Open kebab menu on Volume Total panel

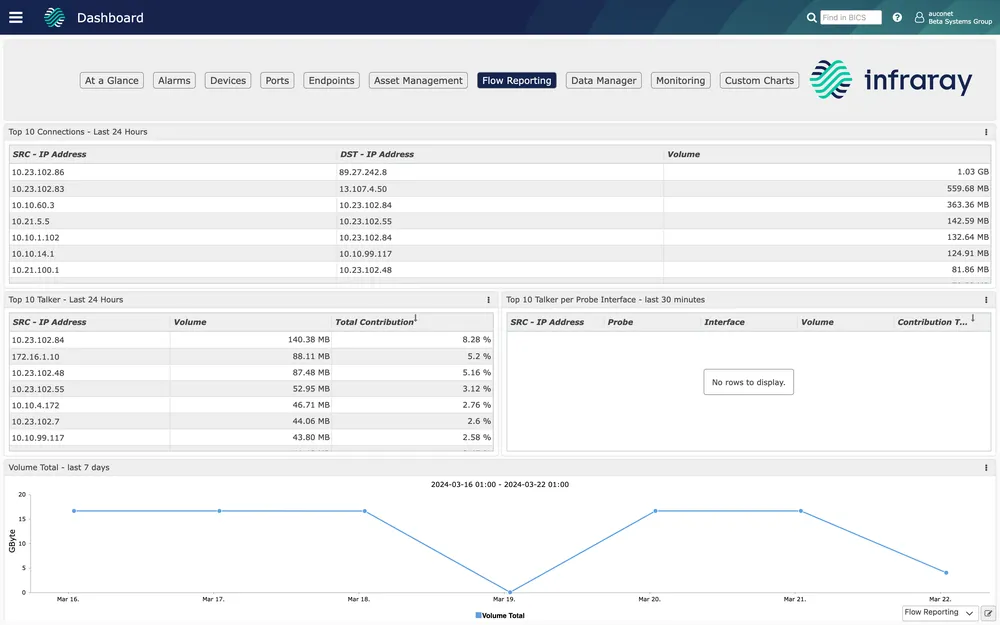coord(986,467)
